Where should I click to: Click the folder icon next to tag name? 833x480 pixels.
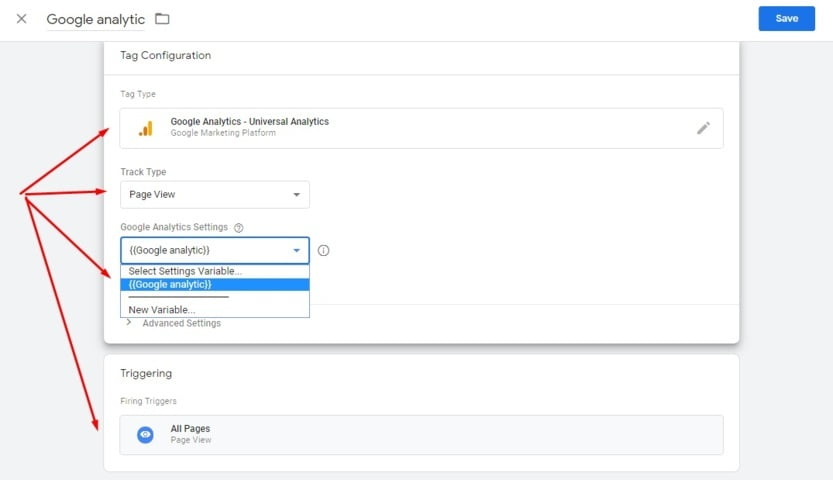[162, 19]
